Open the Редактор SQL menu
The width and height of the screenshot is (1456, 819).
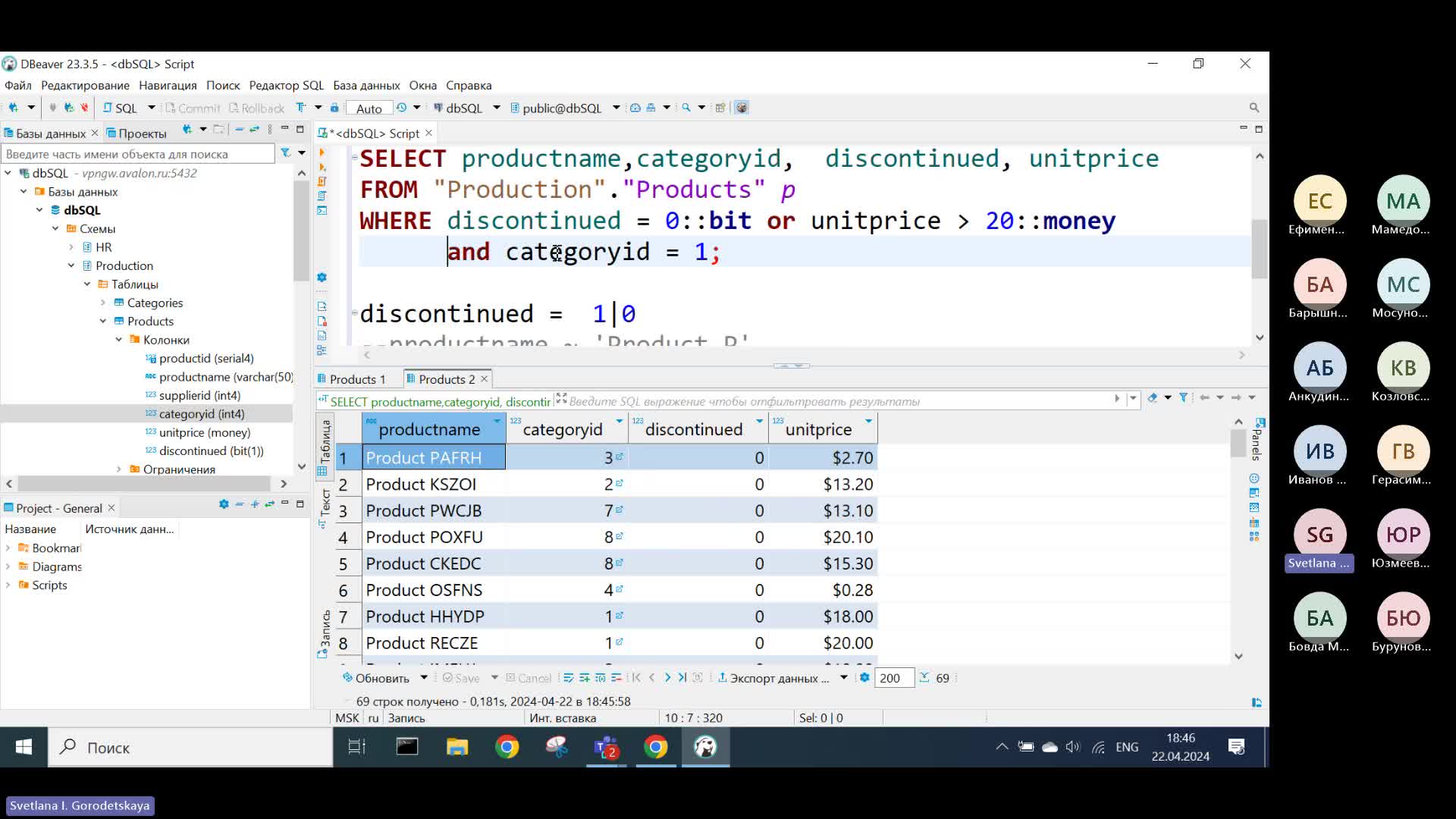(x=286, y=86)
